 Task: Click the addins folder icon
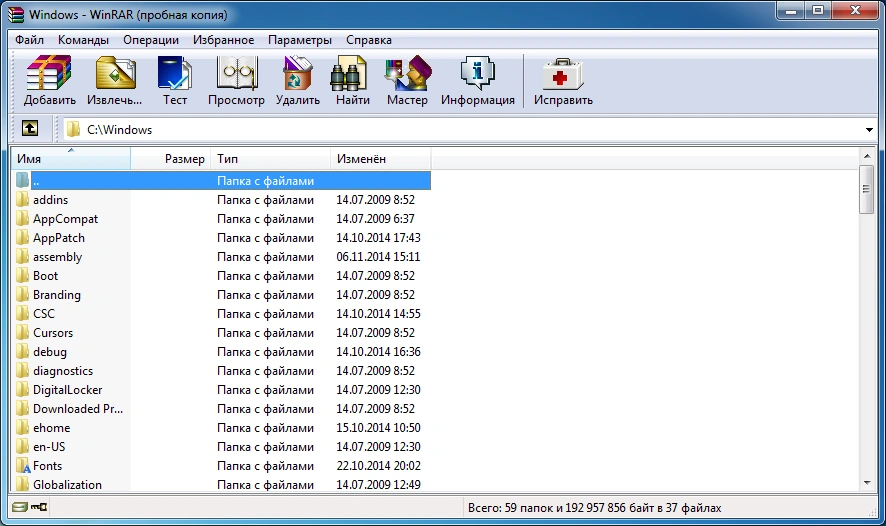tap(22, 199)
